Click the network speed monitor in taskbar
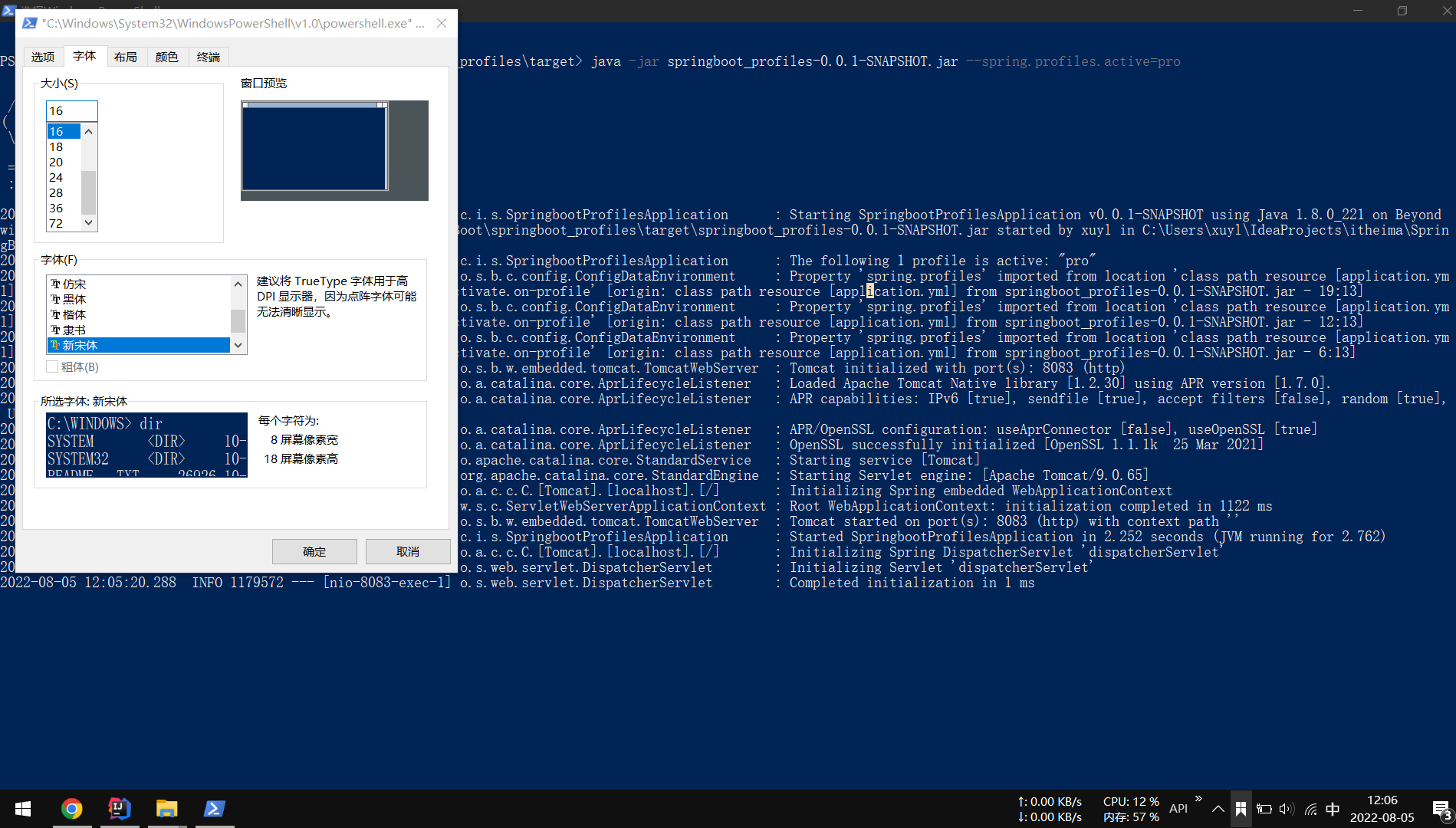Image resolution: width=1456 pixels, height=828 pixels. [1050, 809]
